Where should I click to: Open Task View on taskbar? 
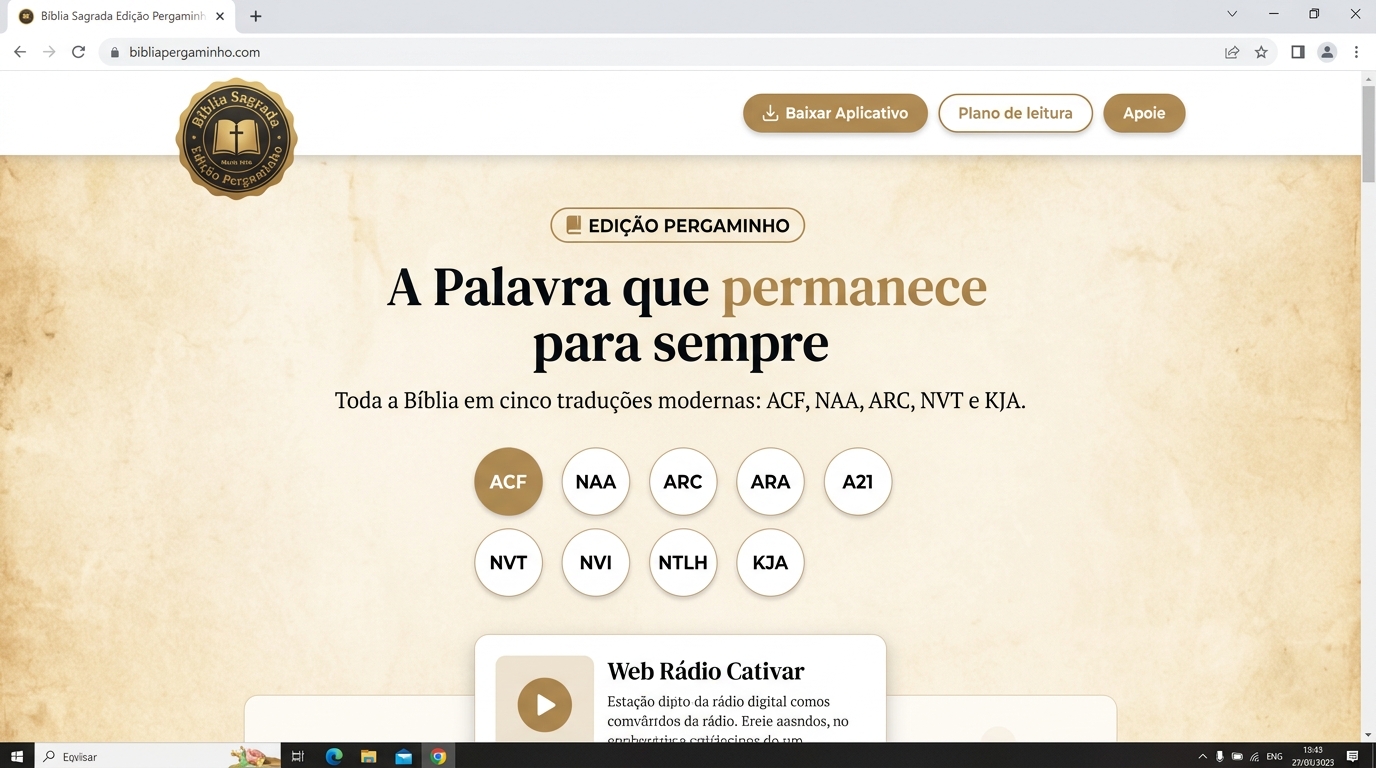(x=297, y=756)
